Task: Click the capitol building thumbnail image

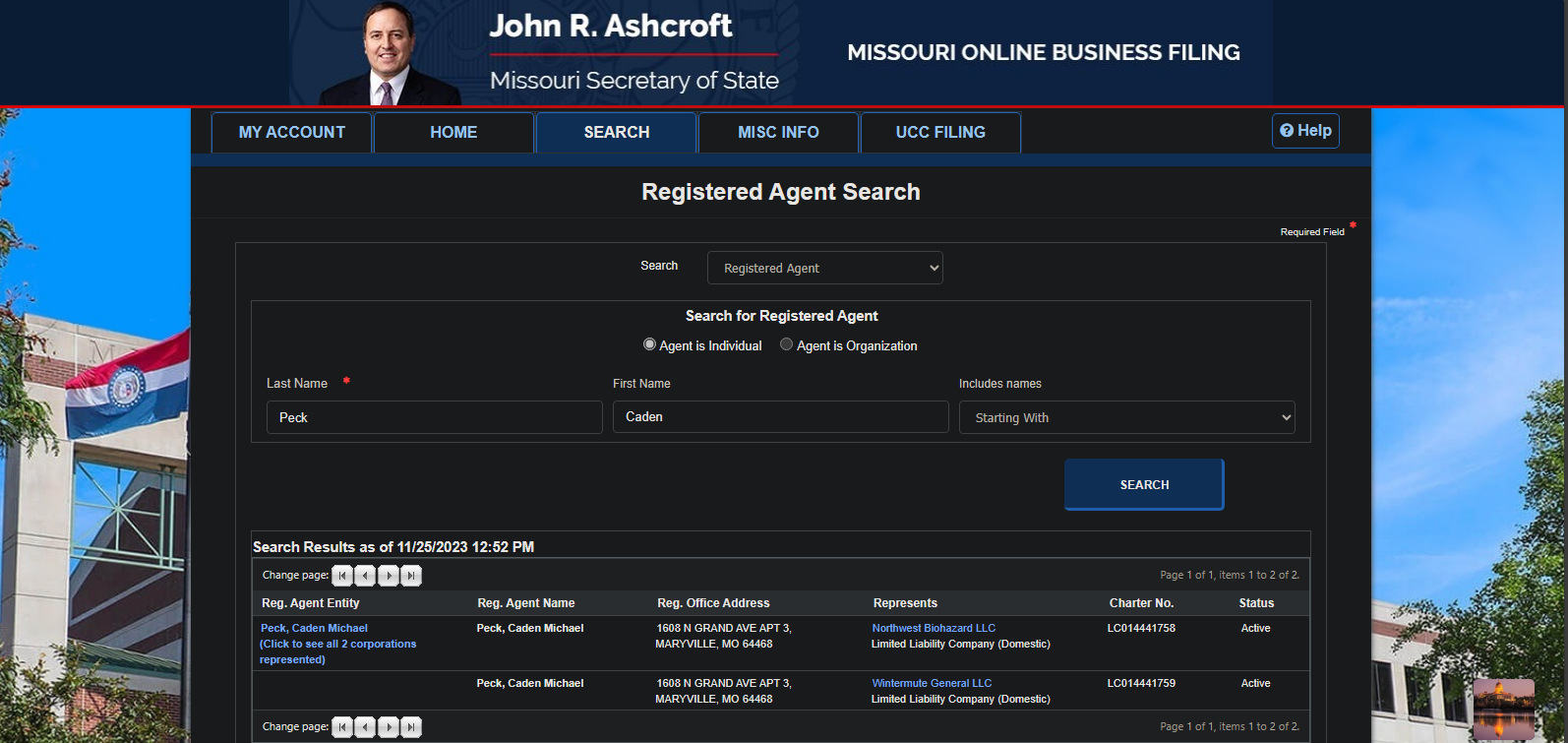Action: 1503,709
